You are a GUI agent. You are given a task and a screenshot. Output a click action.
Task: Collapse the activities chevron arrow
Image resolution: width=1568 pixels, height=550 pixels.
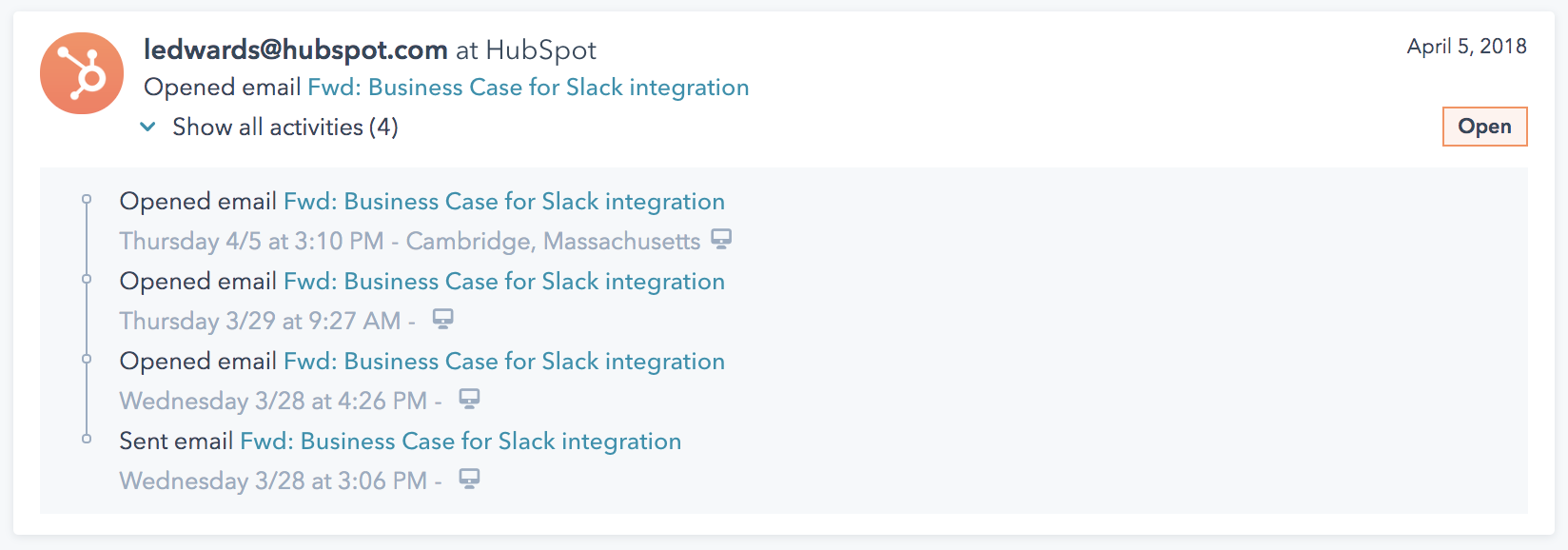(147, 127)
